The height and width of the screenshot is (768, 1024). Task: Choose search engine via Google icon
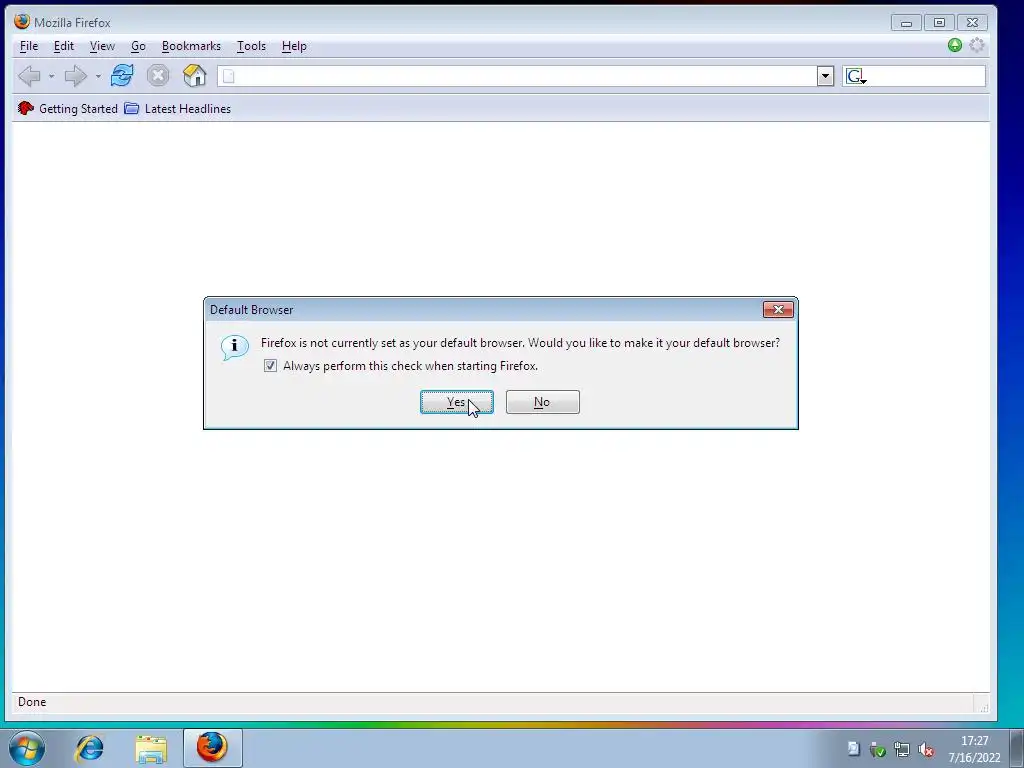tap(856, 76)
